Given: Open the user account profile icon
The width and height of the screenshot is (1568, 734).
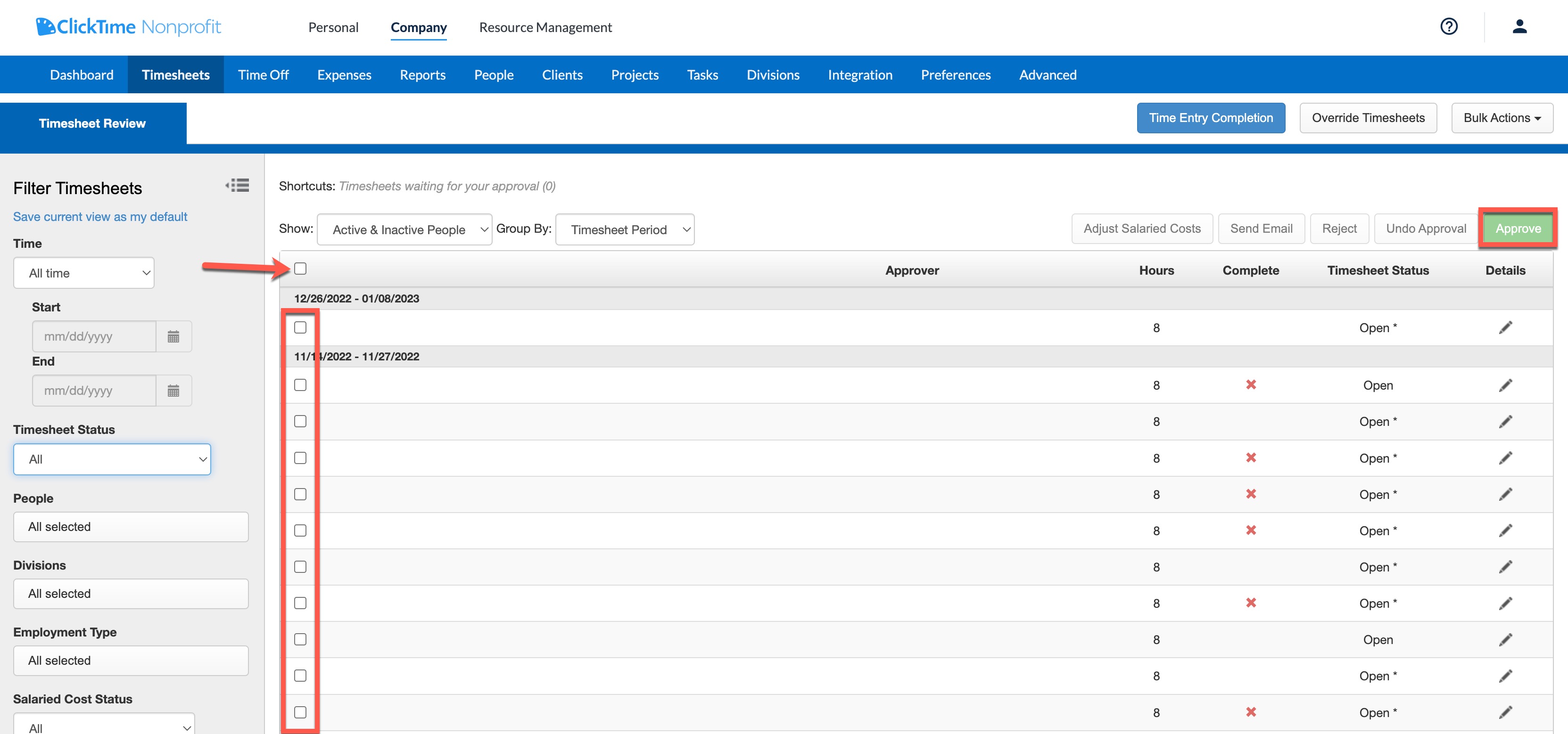Looking at the screenshot, I should point(1519,27).
